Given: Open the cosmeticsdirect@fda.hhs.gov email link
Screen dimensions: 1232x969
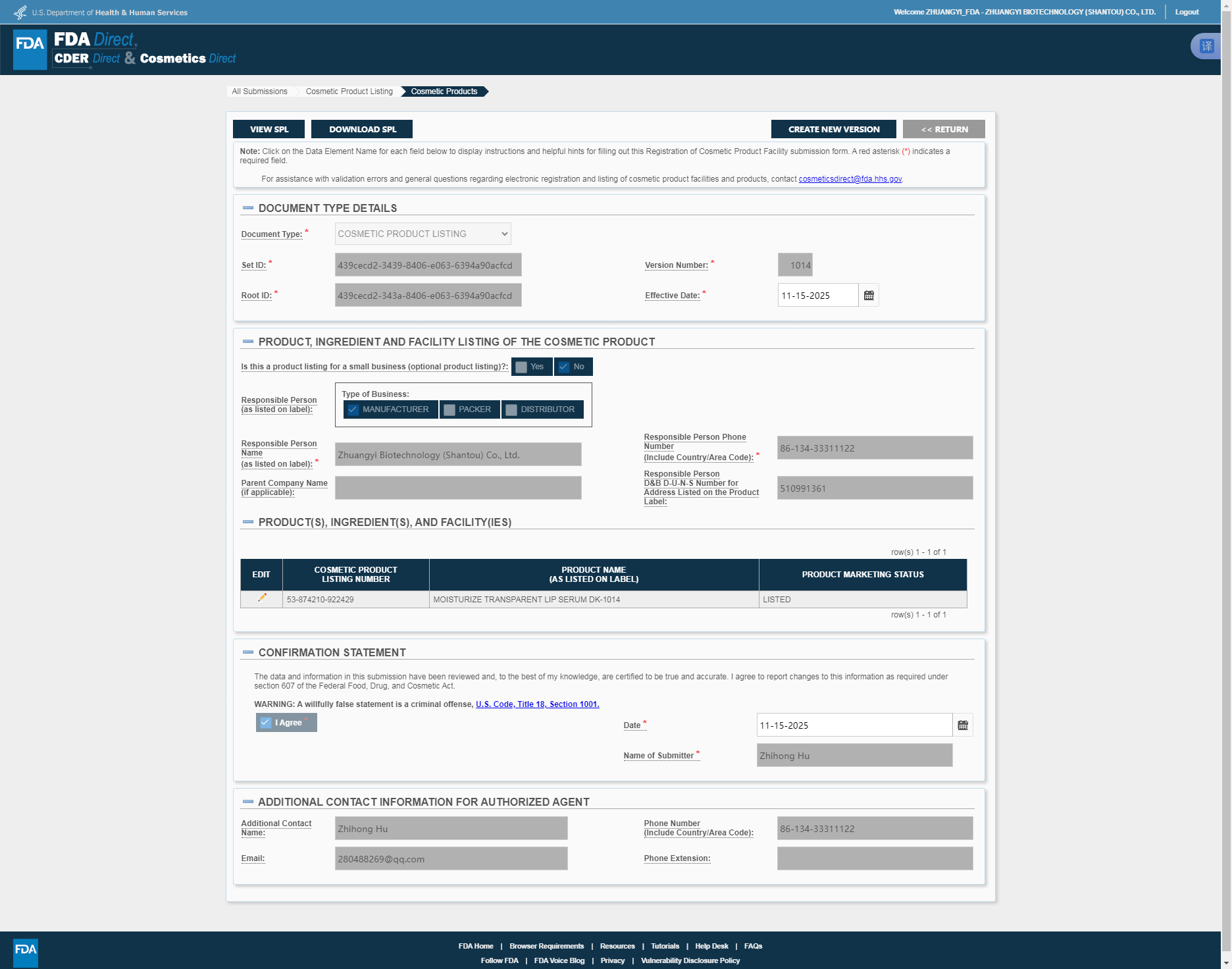Looking at the screenshot, I should (x=850, y=179).
